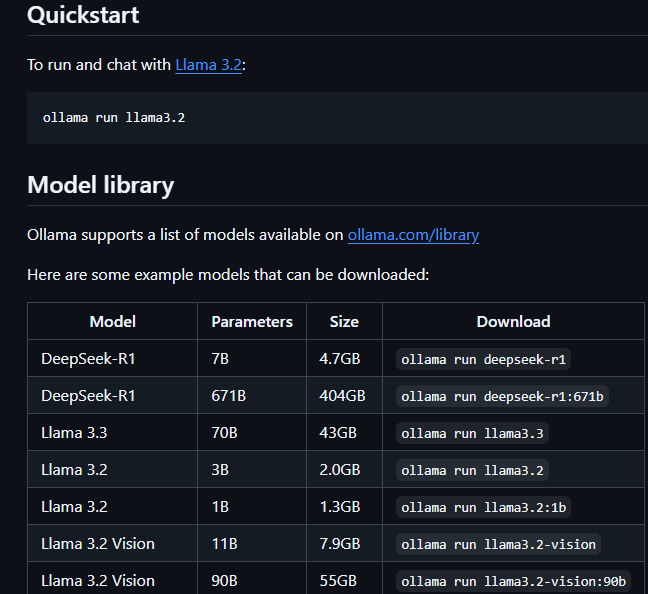The image size is (648, 594).
Task: Select the Size column header
Action: click(344, 322)
